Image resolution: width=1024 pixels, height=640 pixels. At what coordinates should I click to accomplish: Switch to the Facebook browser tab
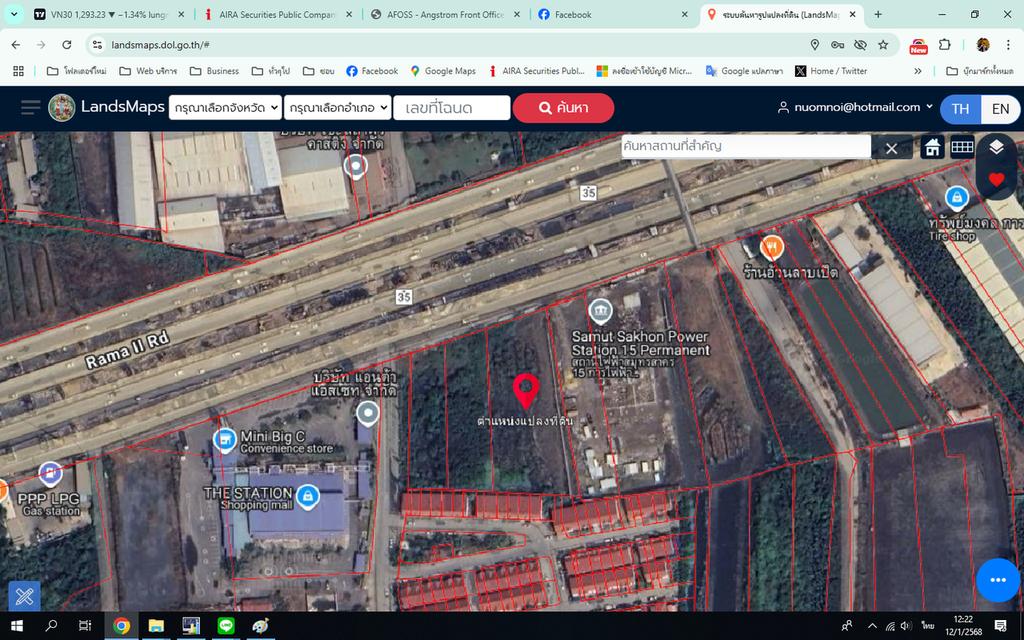coord(610,15)
